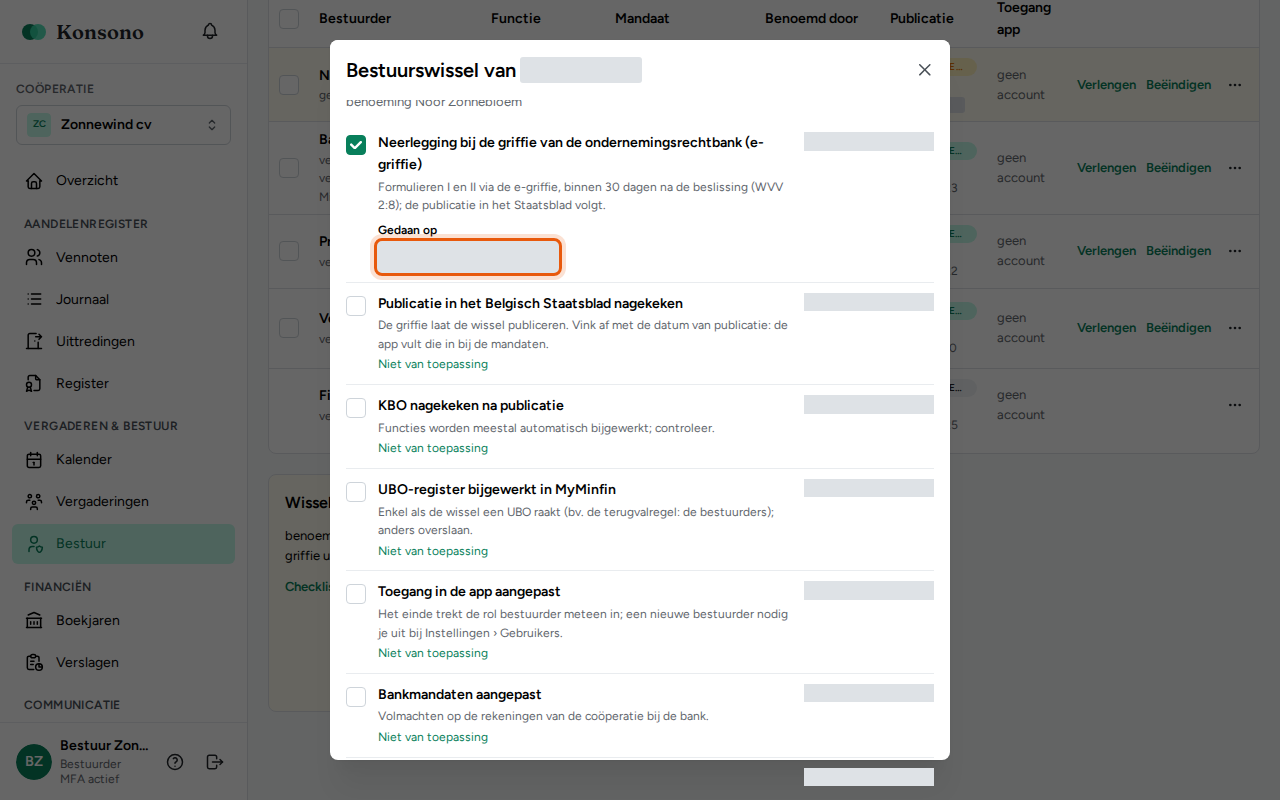Open Uittredingen via its sidebar icon

point(35,342)
